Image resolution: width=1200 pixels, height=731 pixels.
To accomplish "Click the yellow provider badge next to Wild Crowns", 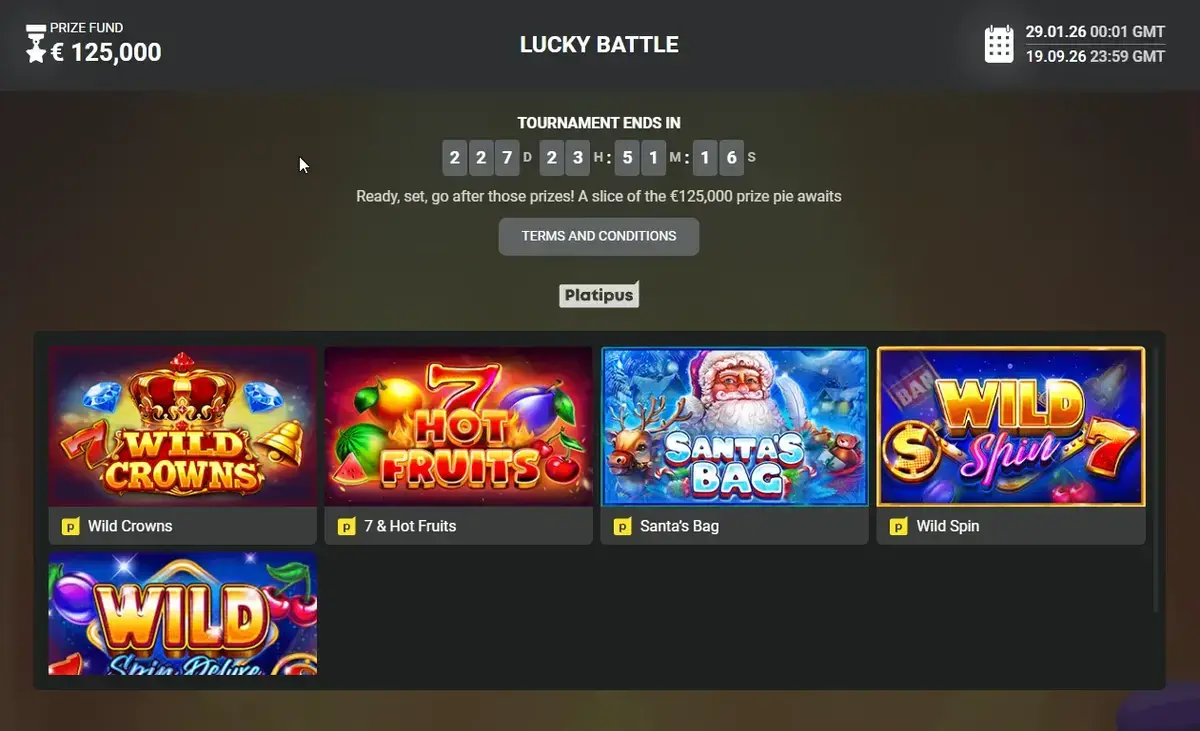I will (x=70, y=526).
